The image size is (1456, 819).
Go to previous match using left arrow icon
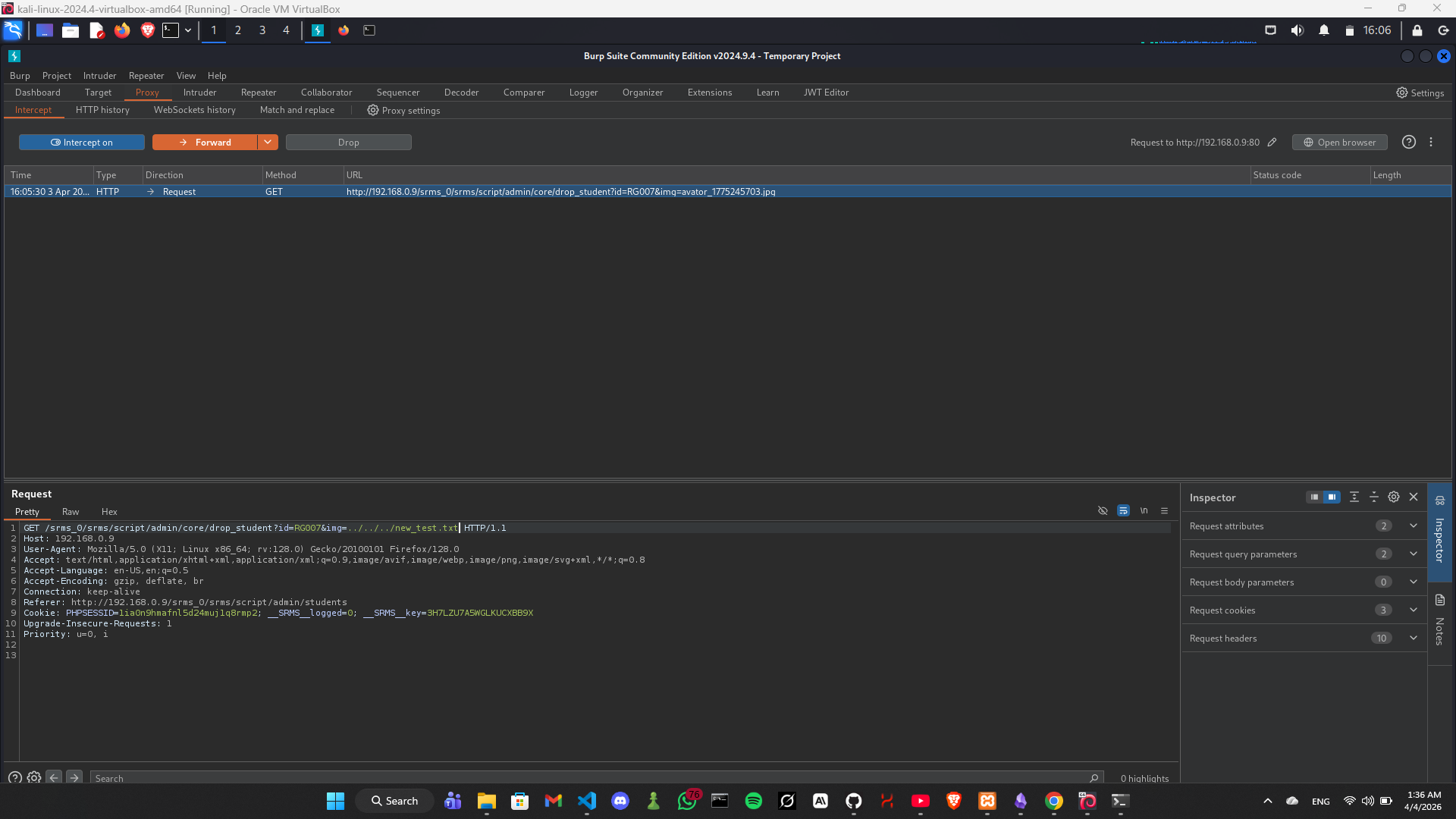click(53, 777)
